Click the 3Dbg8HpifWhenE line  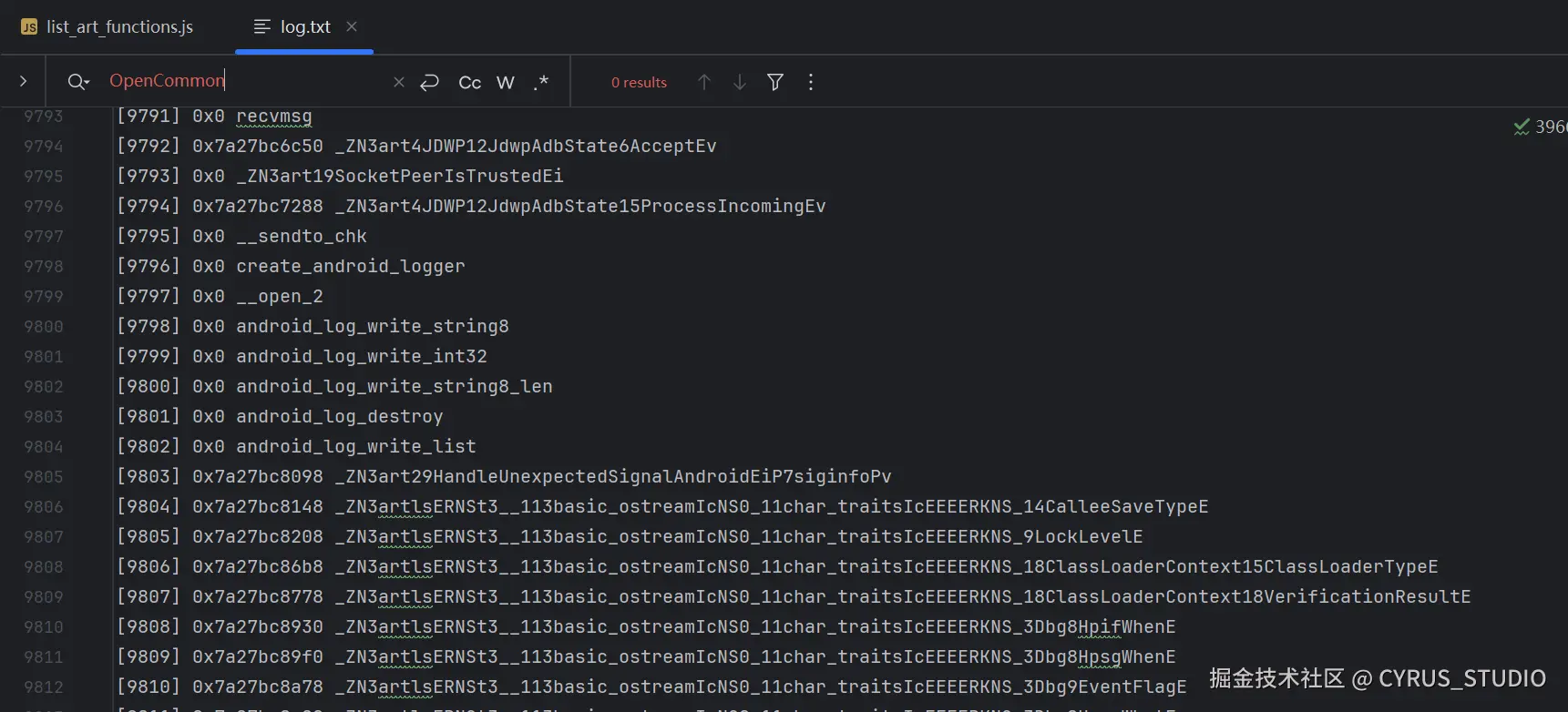646,626
